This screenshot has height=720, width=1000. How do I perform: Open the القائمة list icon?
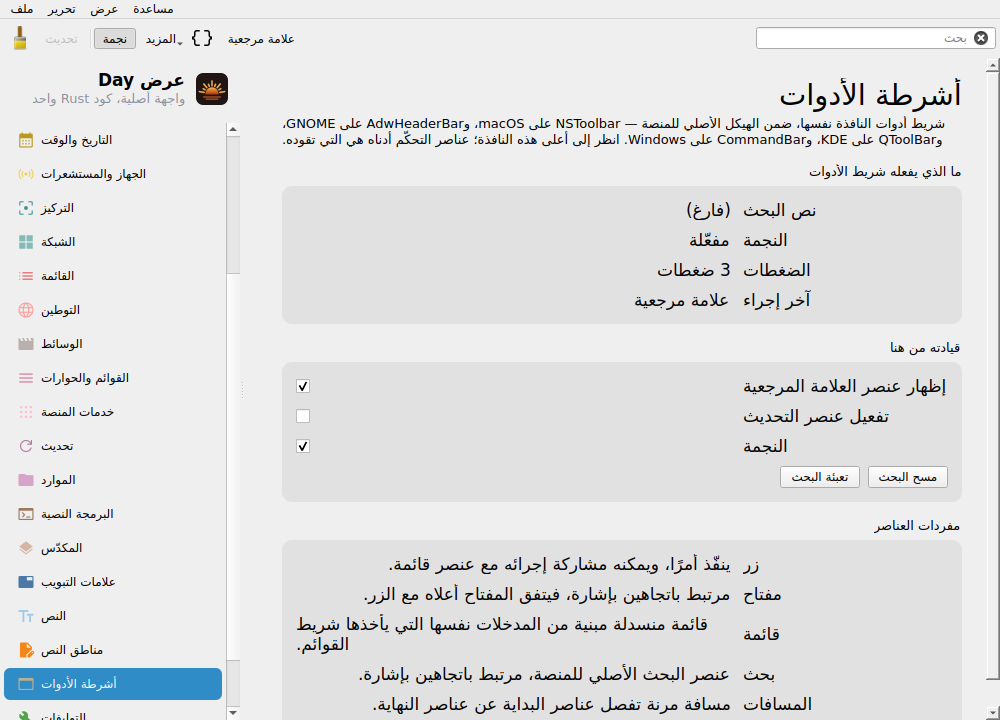tap(26, 276)
